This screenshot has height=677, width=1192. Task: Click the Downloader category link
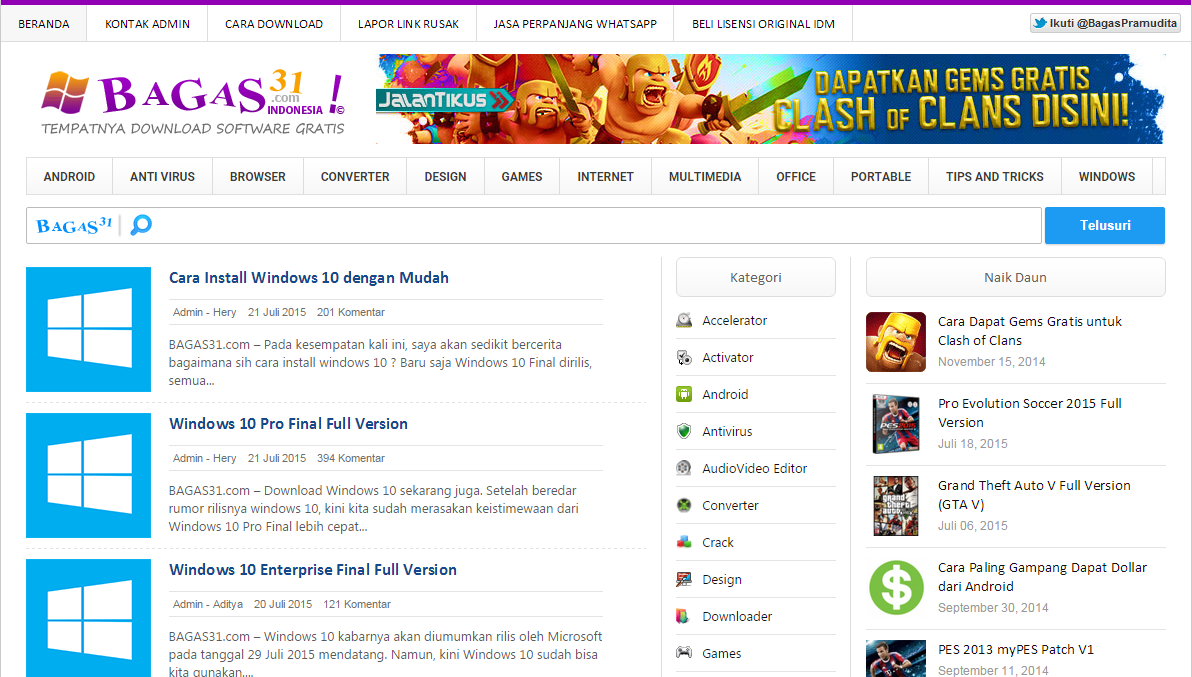[x=737, y=616]
